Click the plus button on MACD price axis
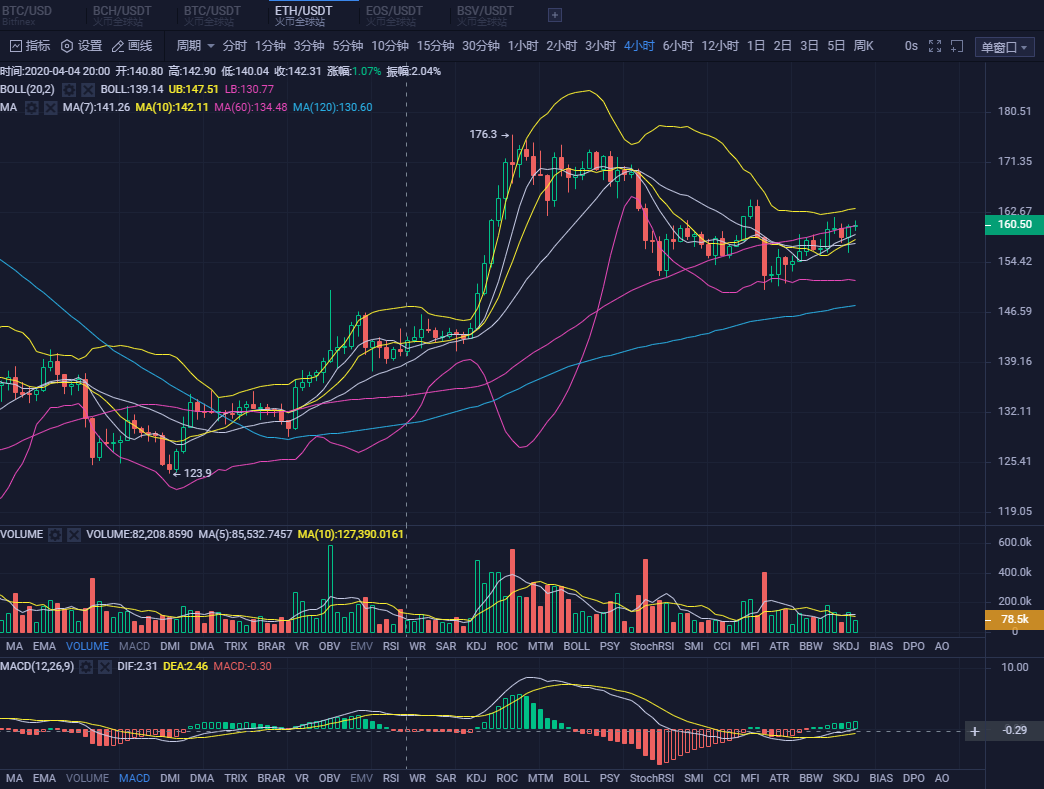The width and height of the screenshot is (1044, 789). pos(975,731)
